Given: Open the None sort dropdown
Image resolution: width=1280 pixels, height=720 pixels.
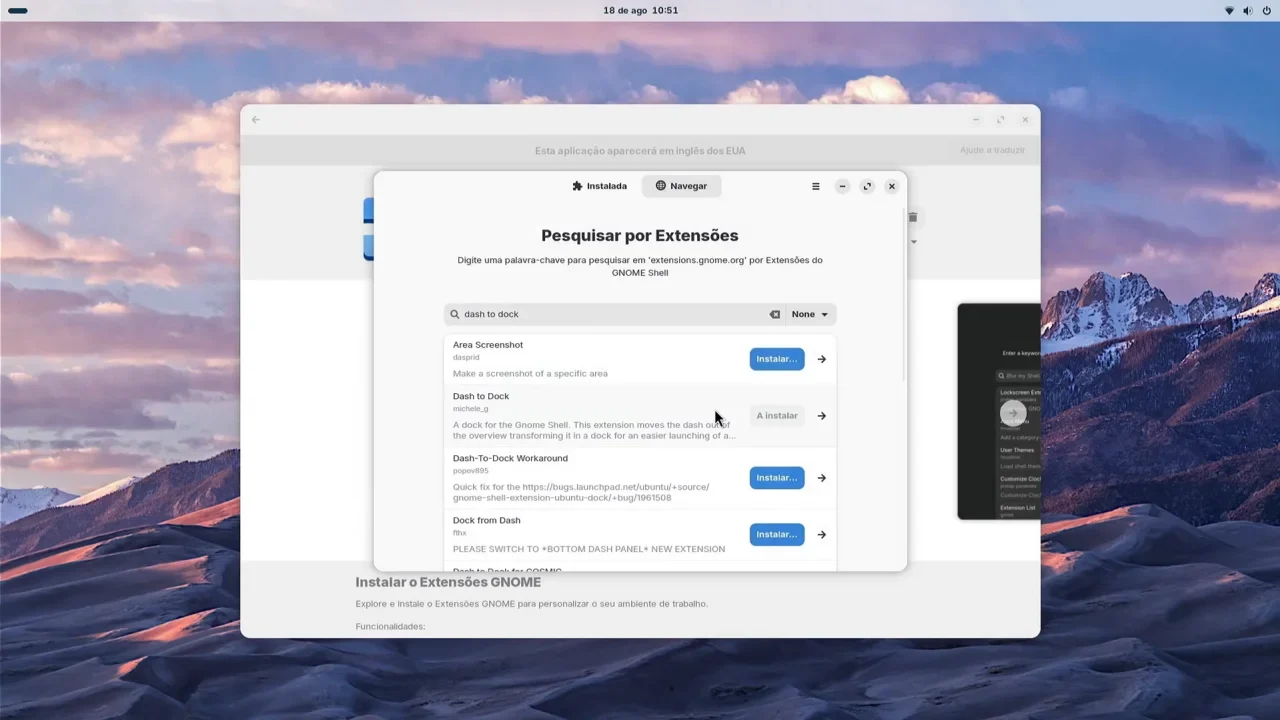Looking at the screenshot, I should click(810, 314).
